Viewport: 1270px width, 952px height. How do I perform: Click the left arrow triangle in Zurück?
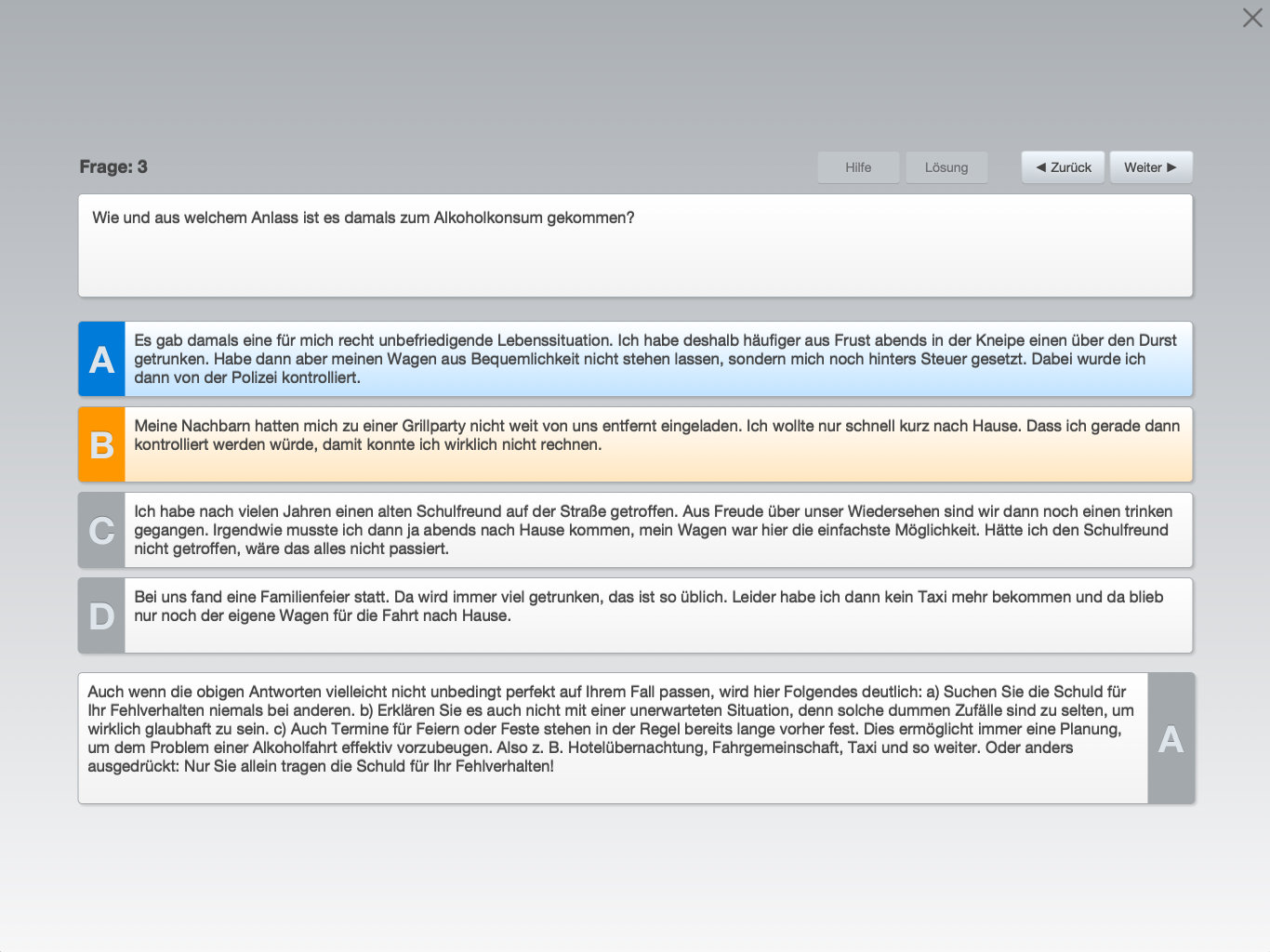click(x=1040, y=167)
